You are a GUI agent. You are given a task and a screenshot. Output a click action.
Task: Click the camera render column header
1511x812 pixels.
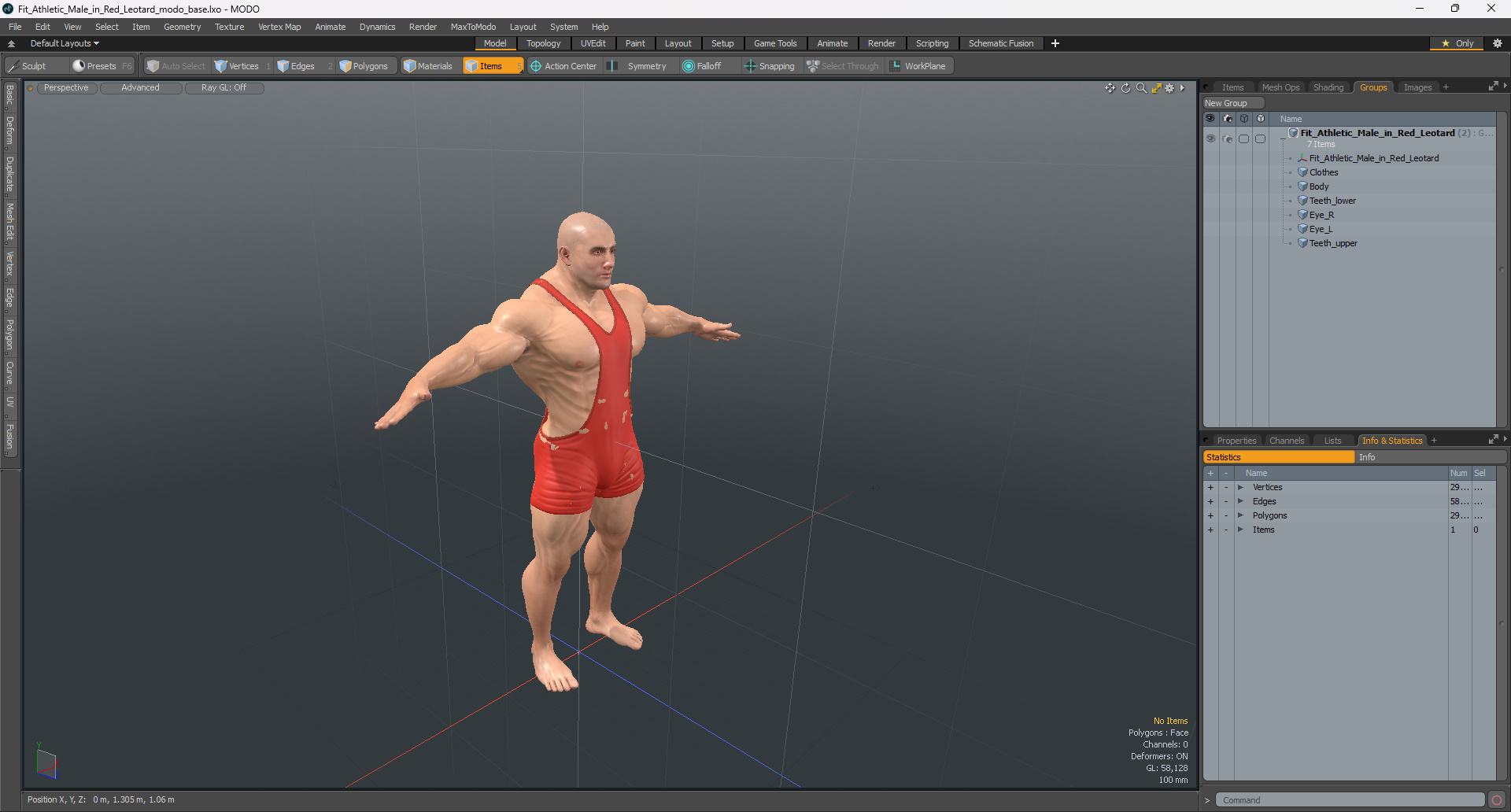pos(1228,119)
